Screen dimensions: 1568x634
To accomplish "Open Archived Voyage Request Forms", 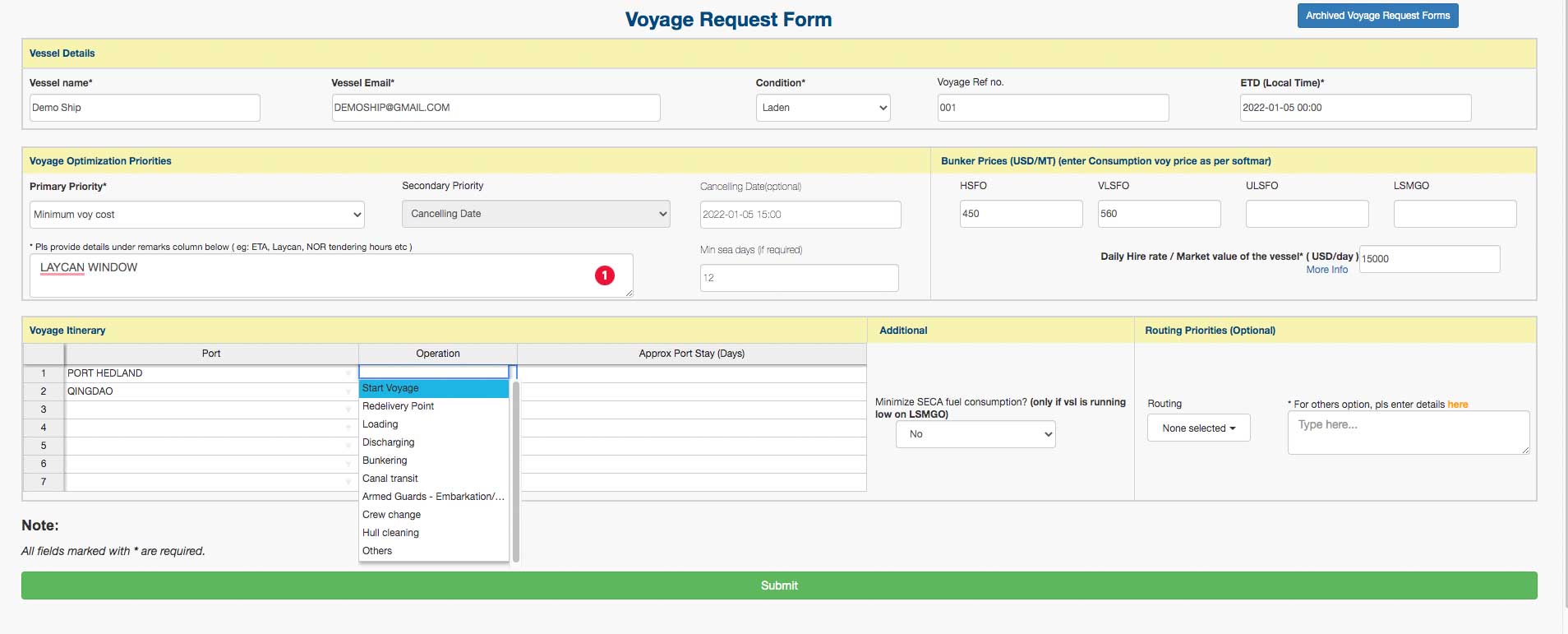I will [x=1377, y=16].
